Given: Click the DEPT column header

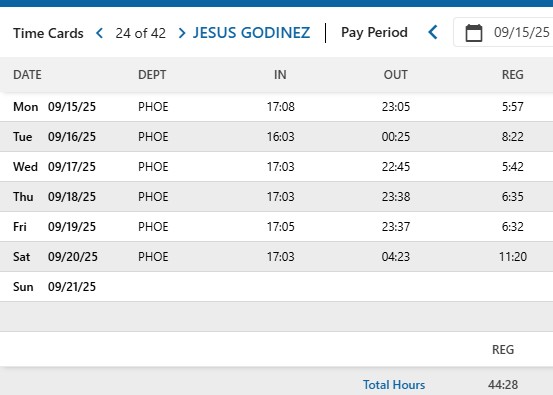Looking at the screenshot, I should point(152,75).
